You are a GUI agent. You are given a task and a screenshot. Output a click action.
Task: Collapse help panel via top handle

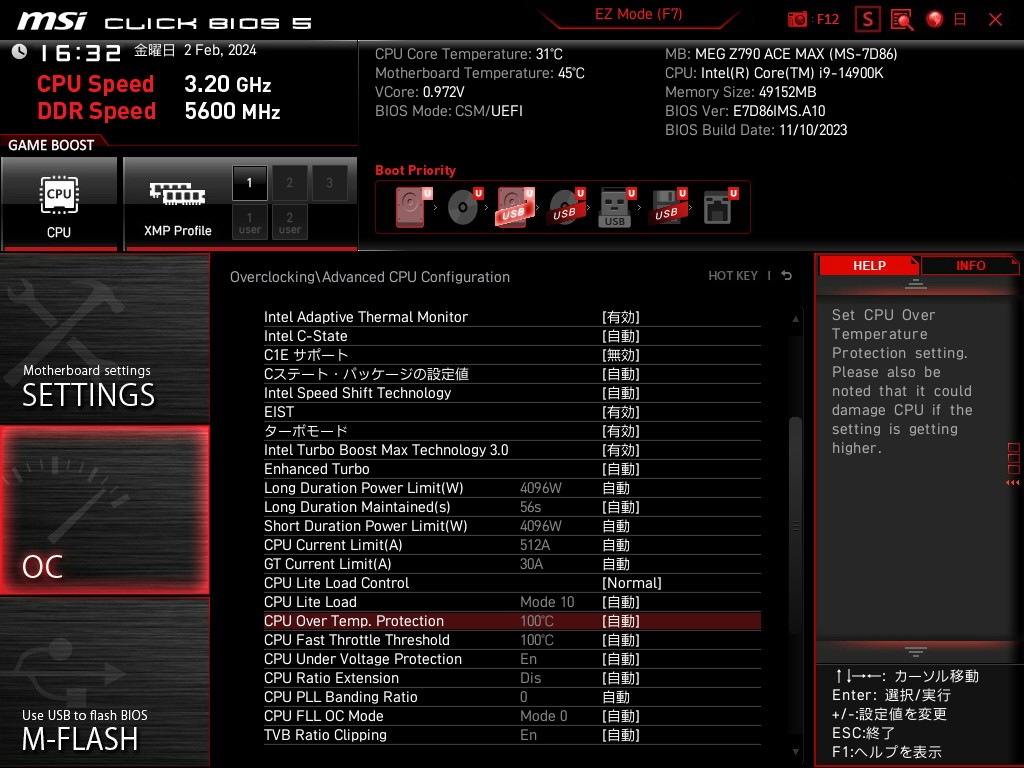(x=916, y=284)
